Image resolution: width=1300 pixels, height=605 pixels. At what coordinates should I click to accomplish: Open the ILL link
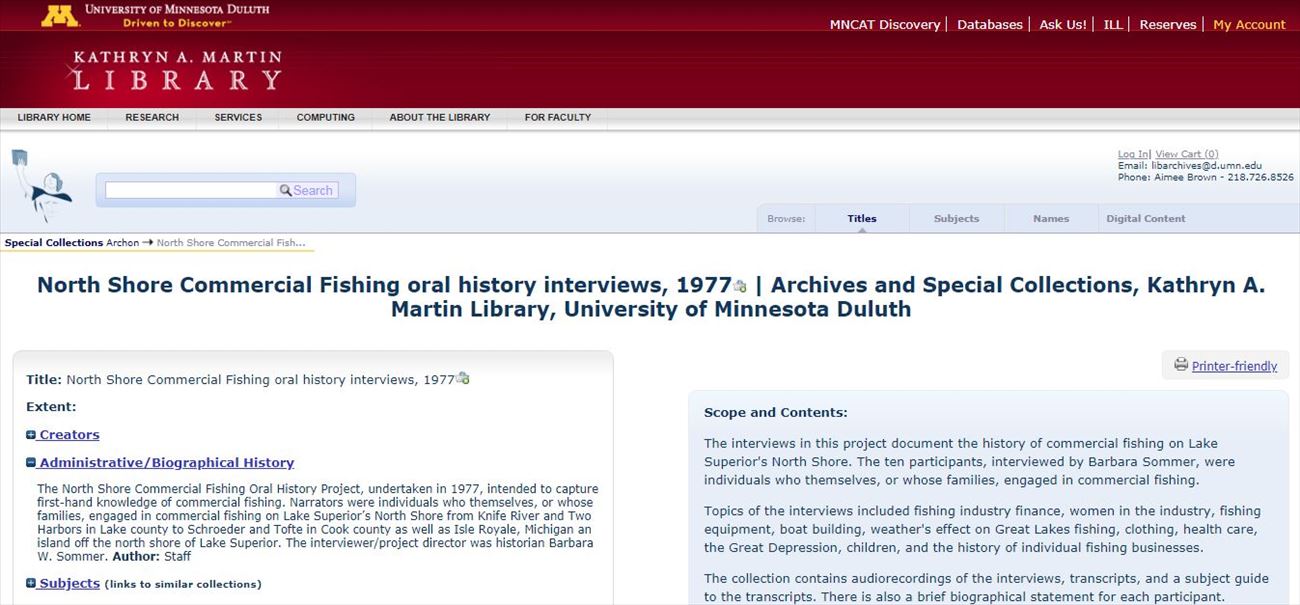click(x=1113, y=25)
